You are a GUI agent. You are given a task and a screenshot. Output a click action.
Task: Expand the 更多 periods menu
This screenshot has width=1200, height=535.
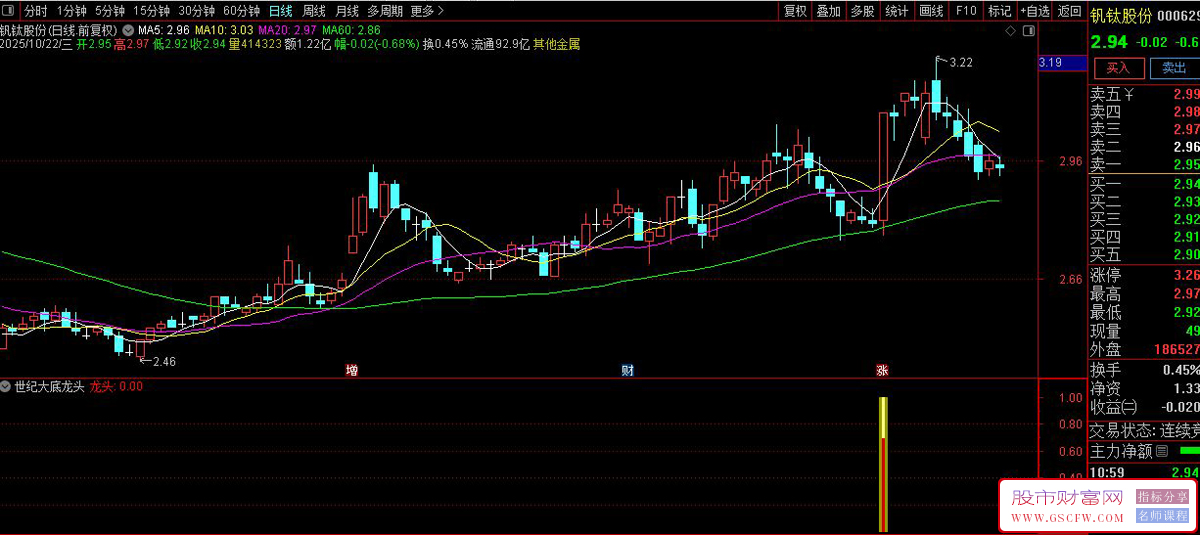(x=427, y=11)
